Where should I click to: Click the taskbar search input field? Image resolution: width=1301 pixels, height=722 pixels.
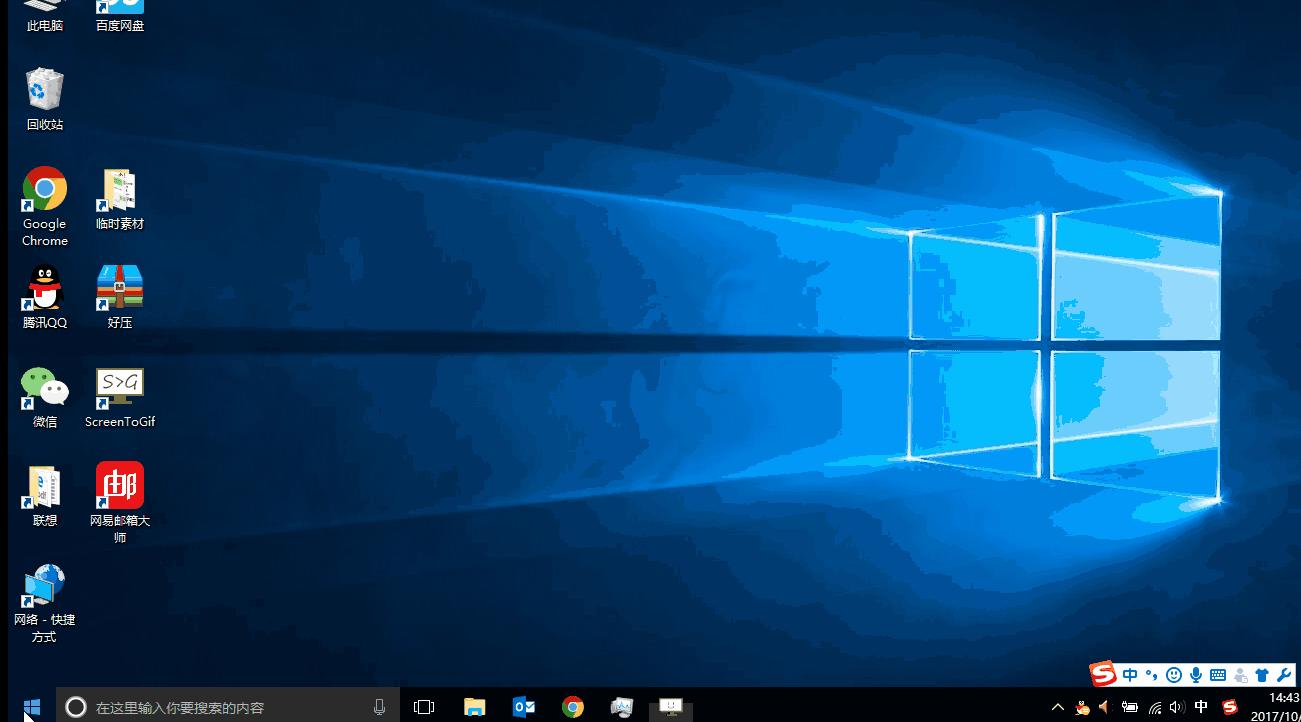pyautogui.click(x=220, y=707)
